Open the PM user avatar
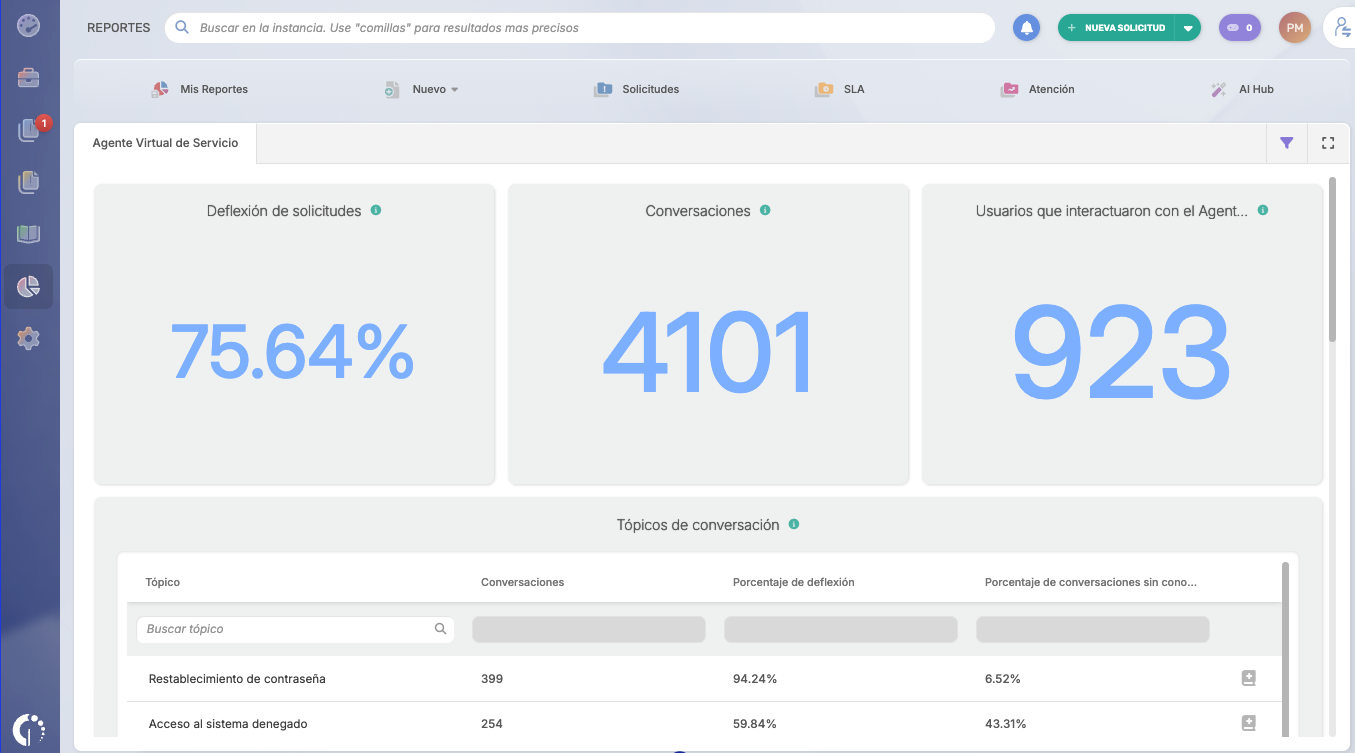 tap(1295, 28)
